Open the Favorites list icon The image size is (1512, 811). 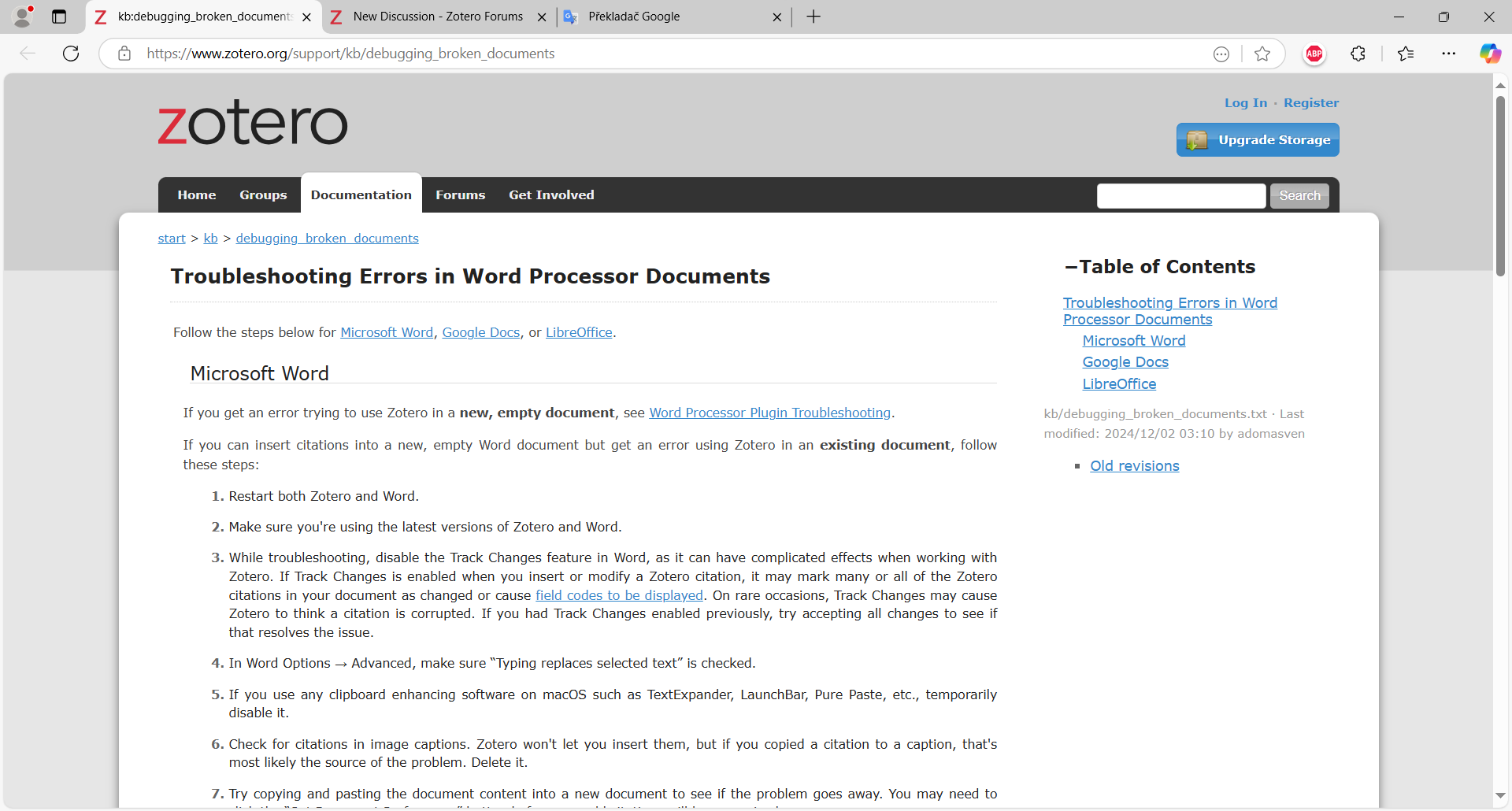pyautogui.click(x=1406, y=54)
